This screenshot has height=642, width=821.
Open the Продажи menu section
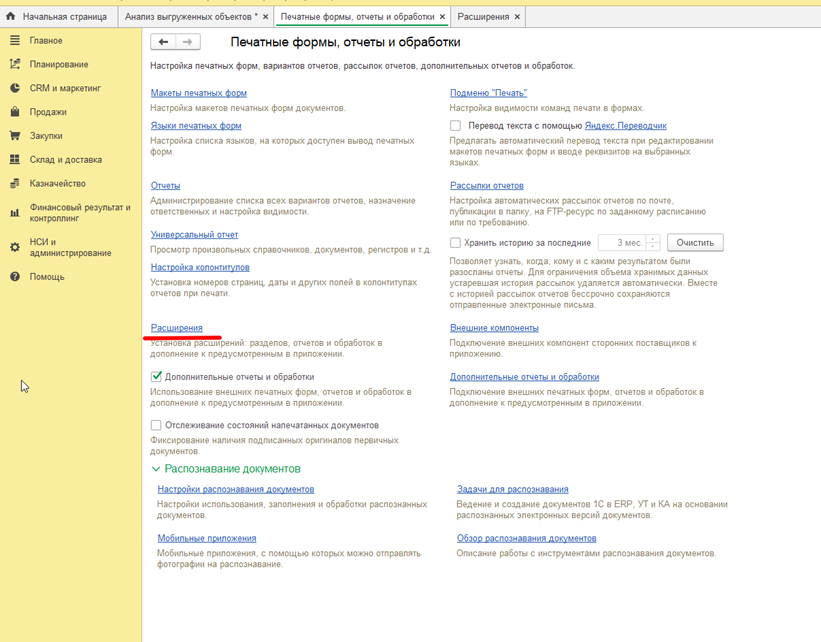48,112
